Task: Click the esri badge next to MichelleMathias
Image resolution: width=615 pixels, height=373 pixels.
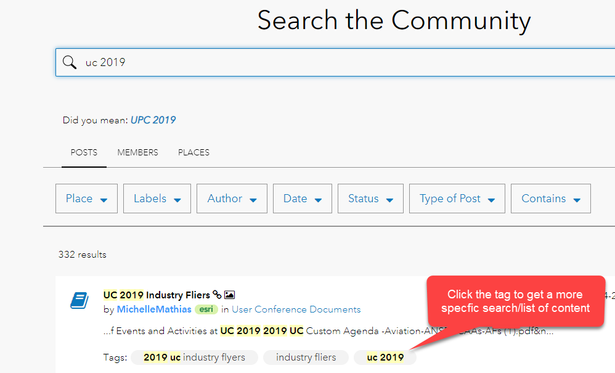Action: (206, 309)
